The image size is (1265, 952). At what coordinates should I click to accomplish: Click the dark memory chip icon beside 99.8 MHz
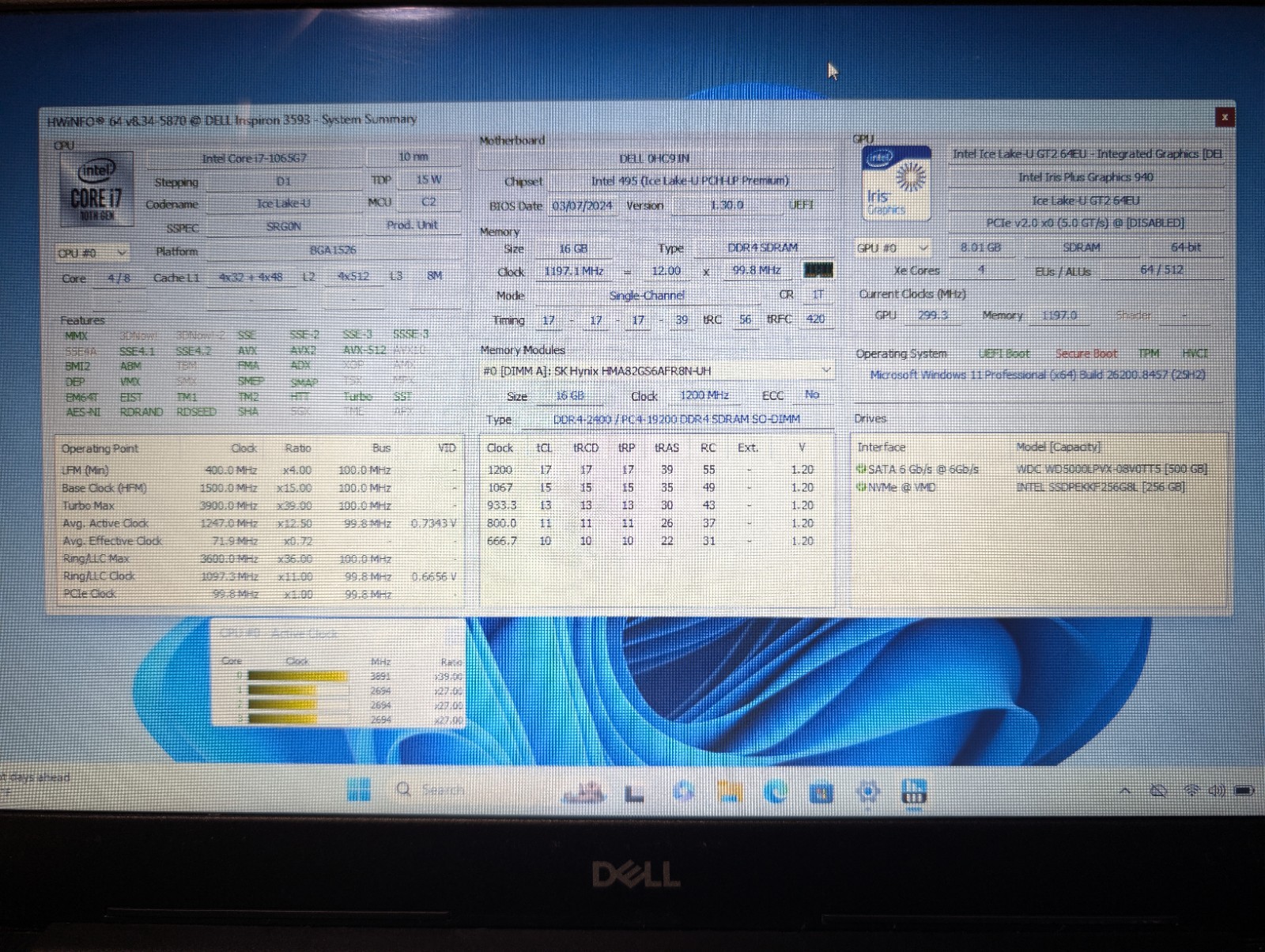pos(818,270)
